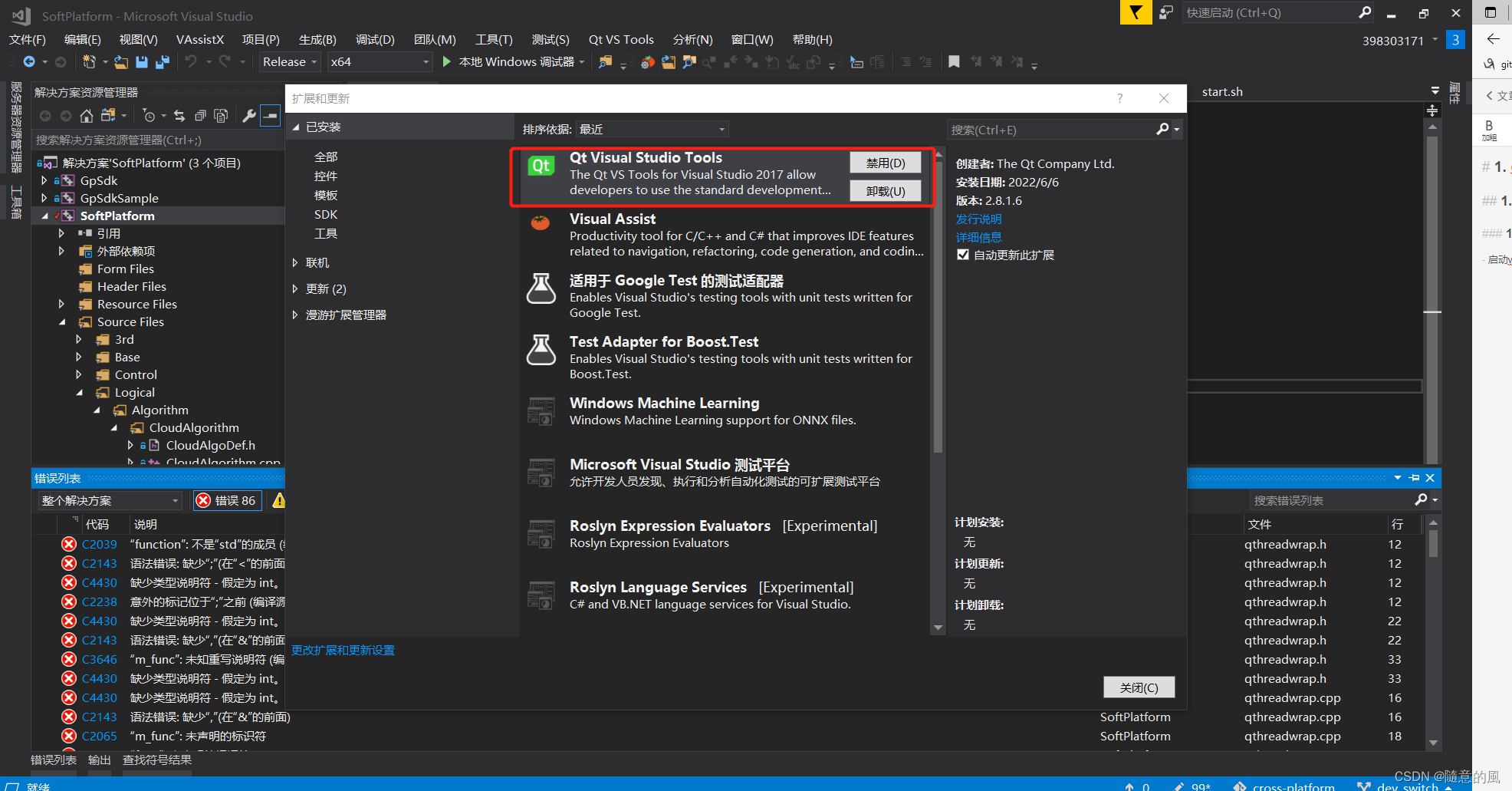Click the properties wrench icon
Viewport: 1512px width, 791px height.
coord(249,116)
